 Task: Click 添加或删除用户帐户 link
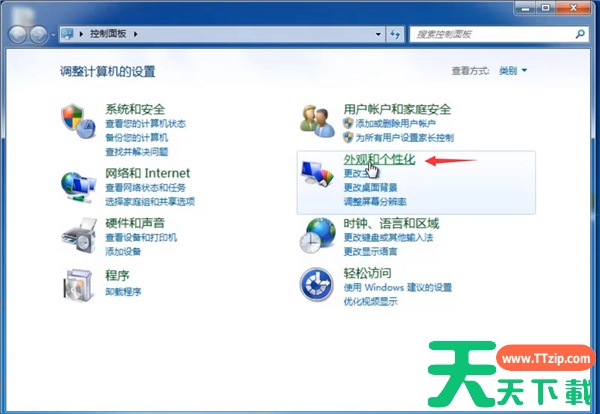(396, 124)
